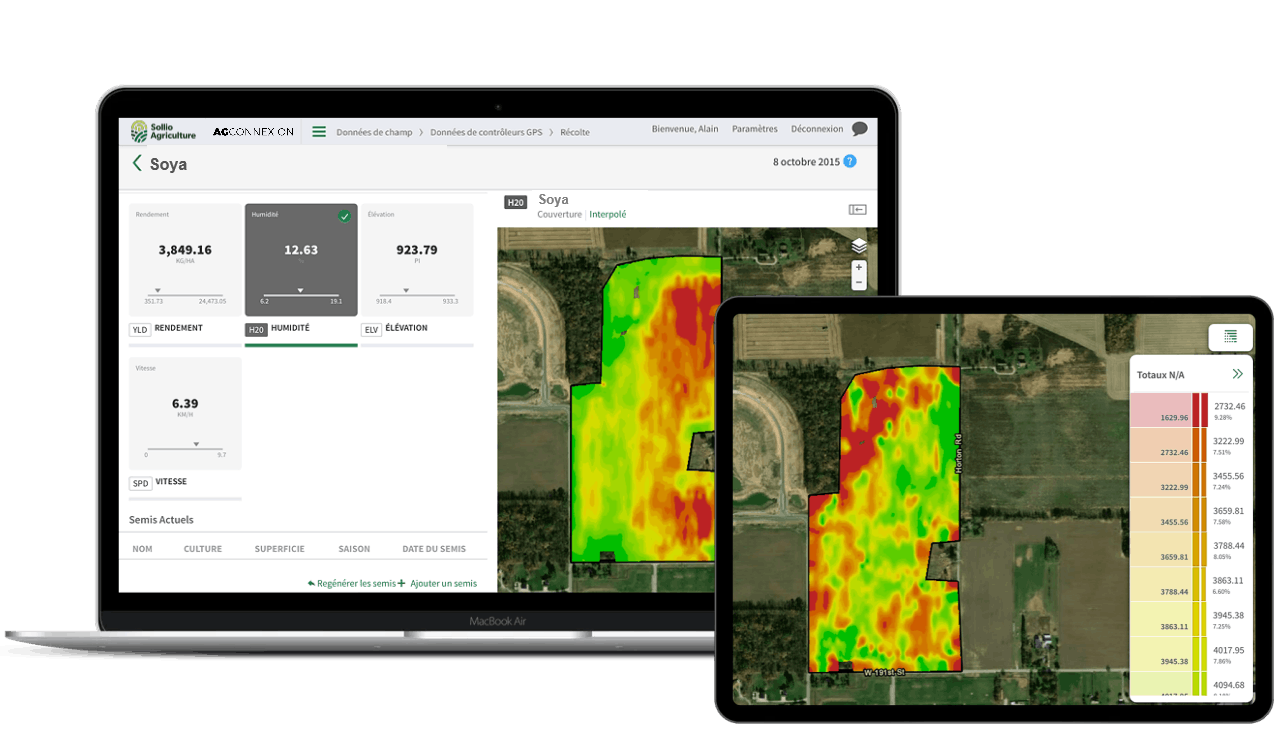Switch map view to Interpolé

click(608, 214)
